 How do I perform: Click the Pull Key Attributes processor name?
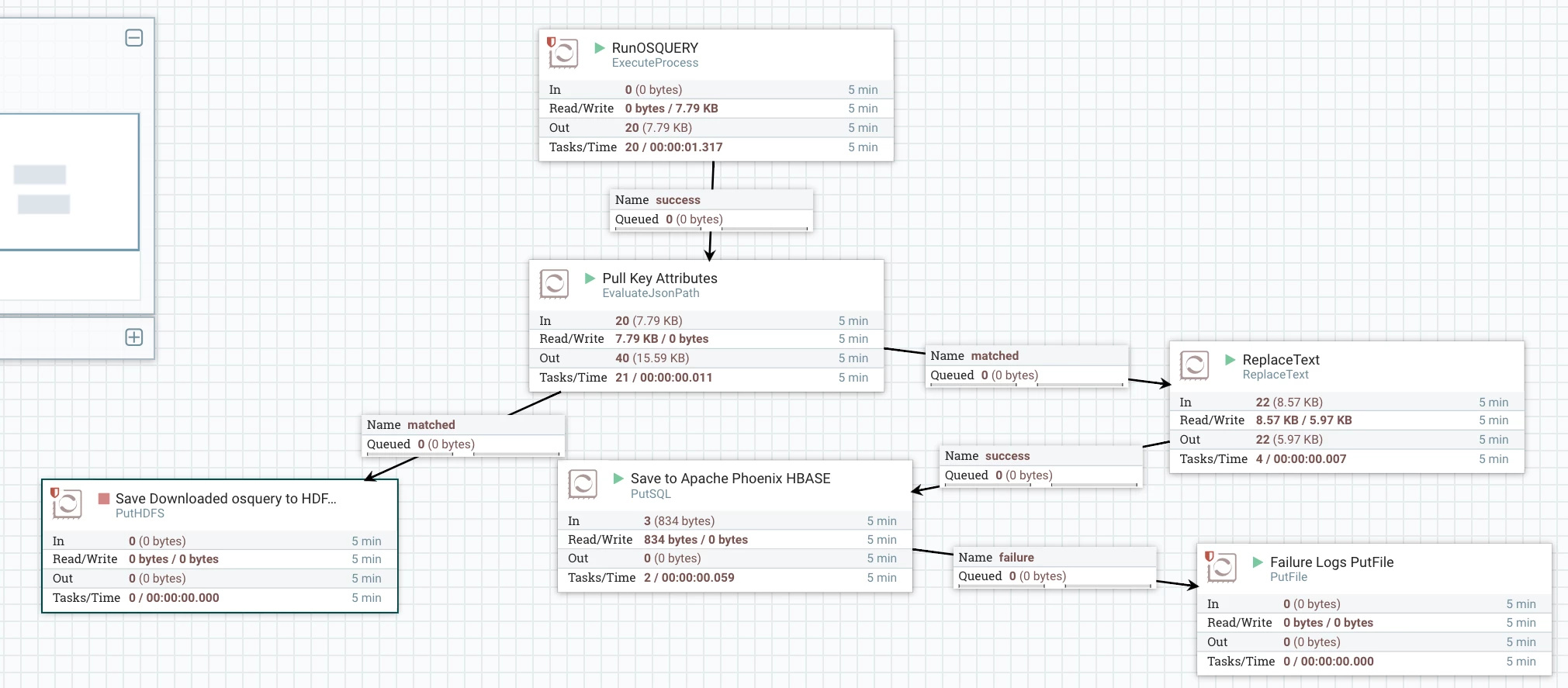click(x=660, y=278)
